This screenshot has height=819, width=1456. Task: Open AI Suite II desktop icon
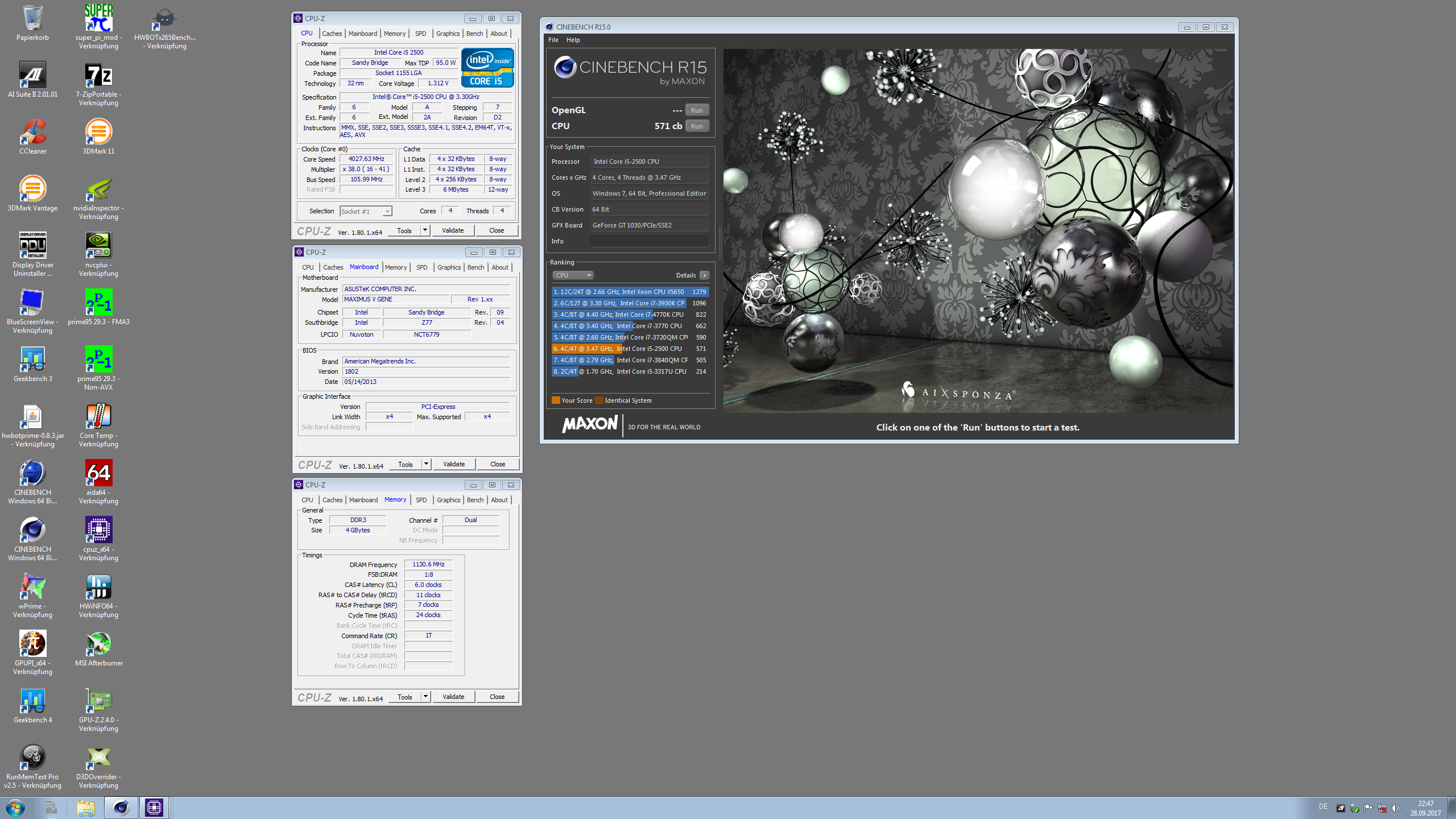click(x=32, y=80)
